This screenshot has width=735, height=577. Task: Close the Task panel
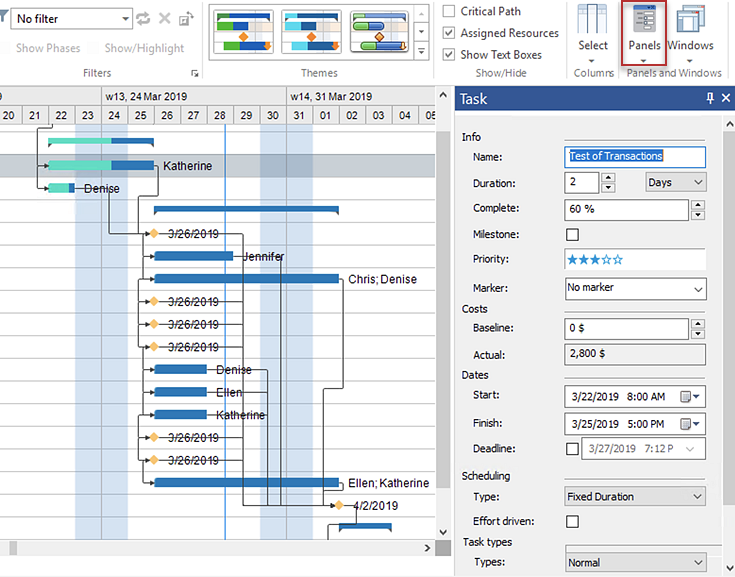(x=726, y=98)
